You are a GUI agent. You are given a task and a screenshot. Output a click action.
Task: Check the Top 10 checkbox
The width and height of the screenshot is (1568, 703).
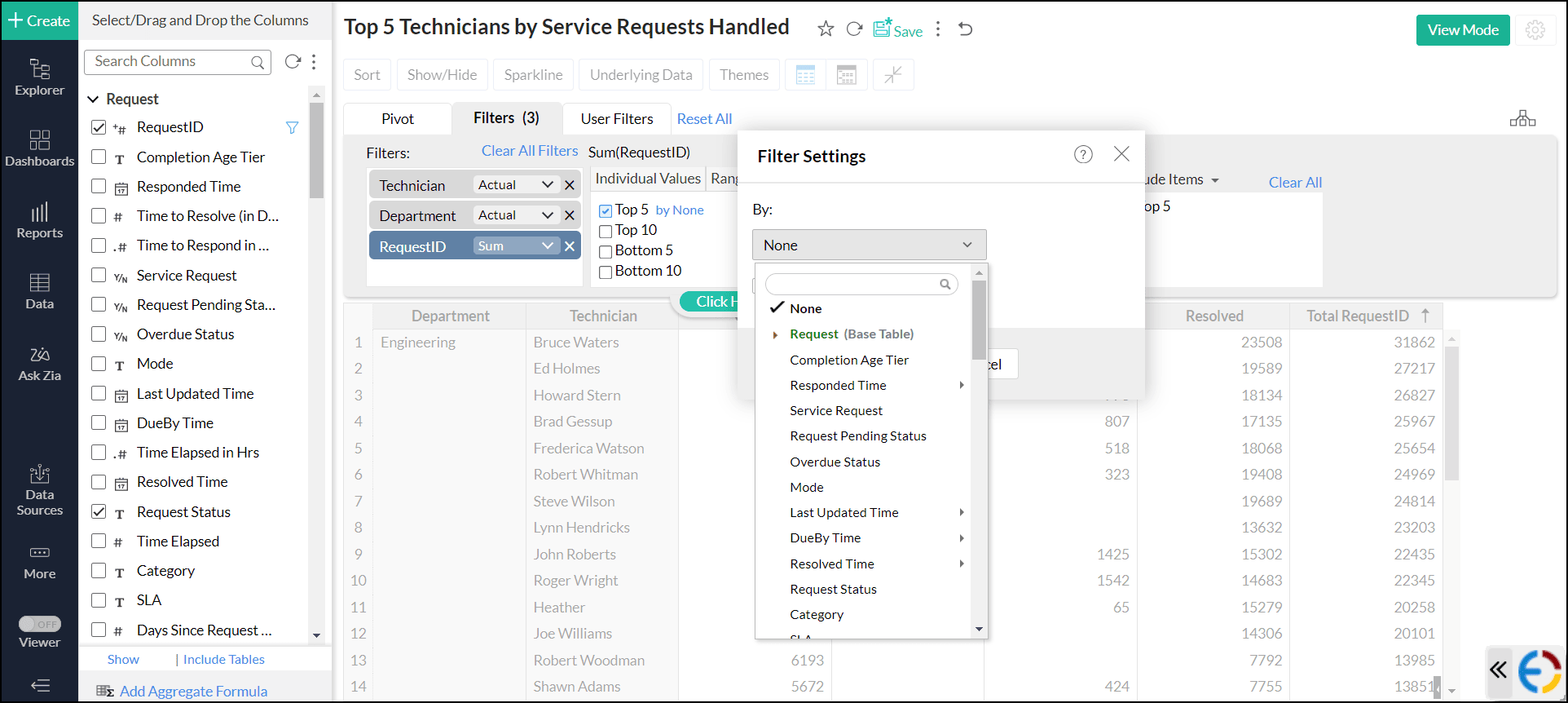click(606, 231)
